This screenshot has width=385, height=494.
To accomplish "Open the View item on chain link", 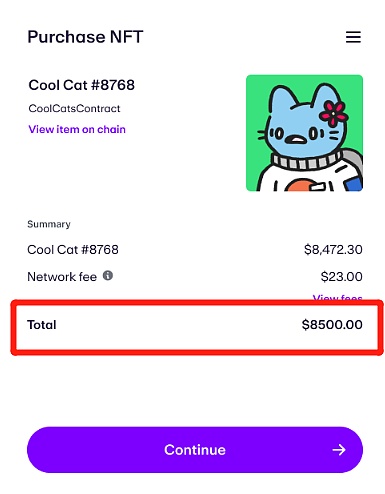I will tap(77, 129).
